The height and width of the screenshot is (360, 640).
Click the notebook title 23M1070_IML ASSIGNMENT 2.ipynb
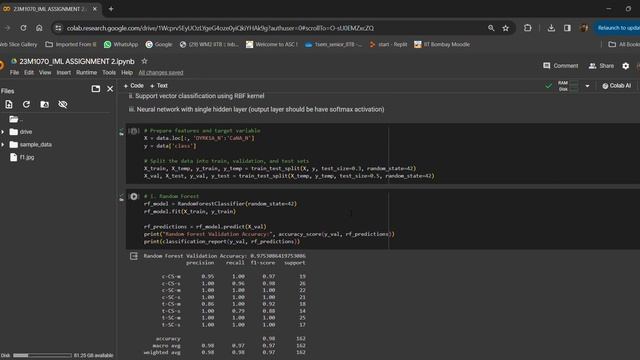click(x=77, y=61)
